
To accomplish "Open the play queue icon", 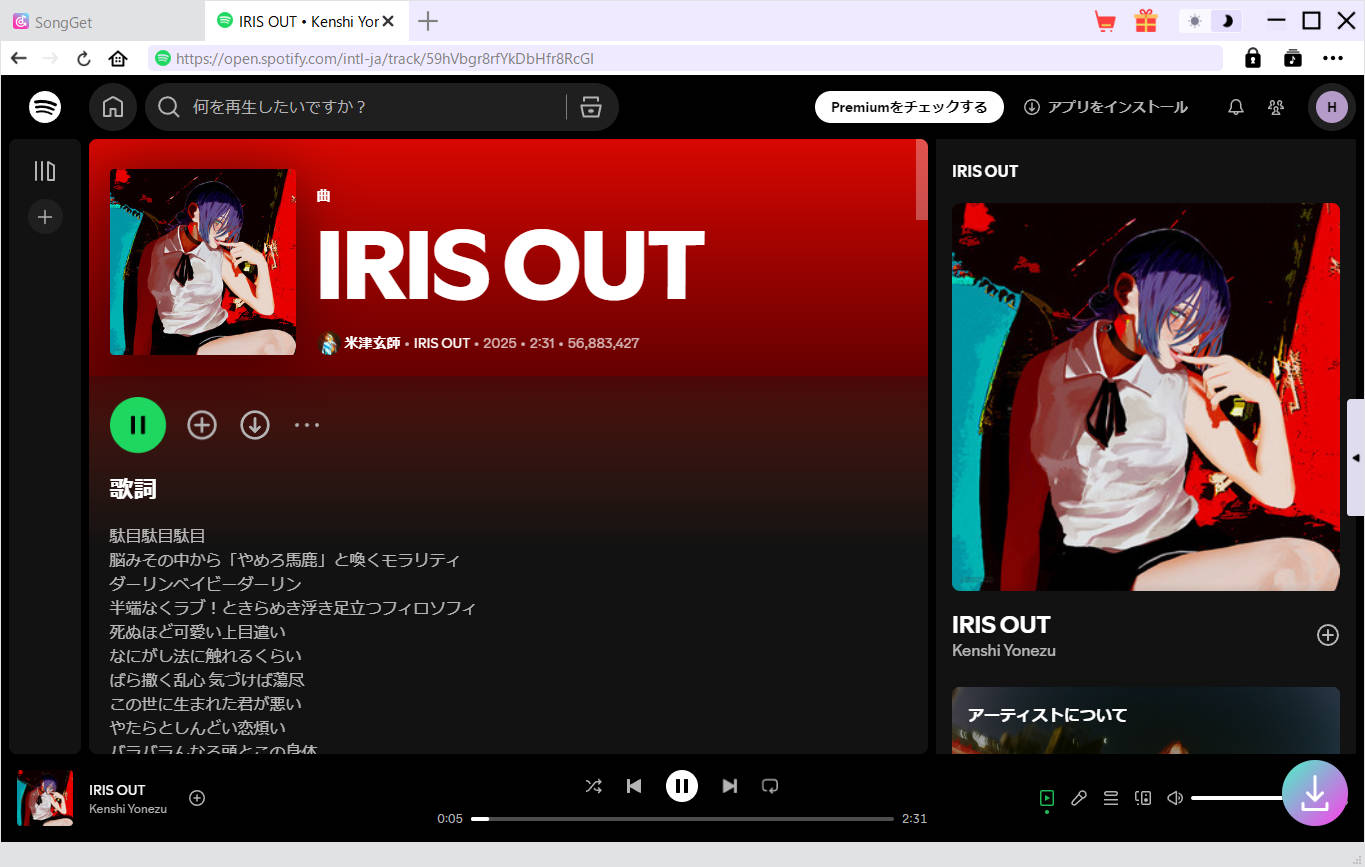I will tap(1110, 798).
